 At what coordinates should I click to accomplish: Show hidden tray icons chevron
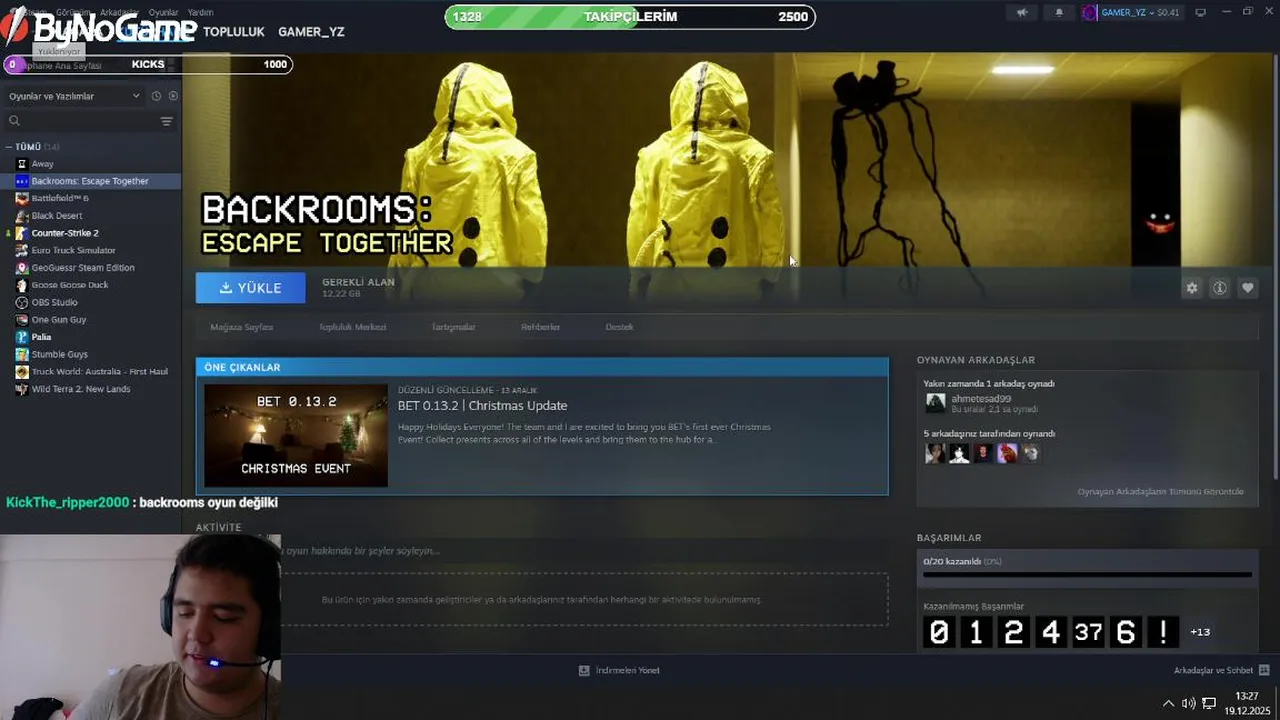1168,703
